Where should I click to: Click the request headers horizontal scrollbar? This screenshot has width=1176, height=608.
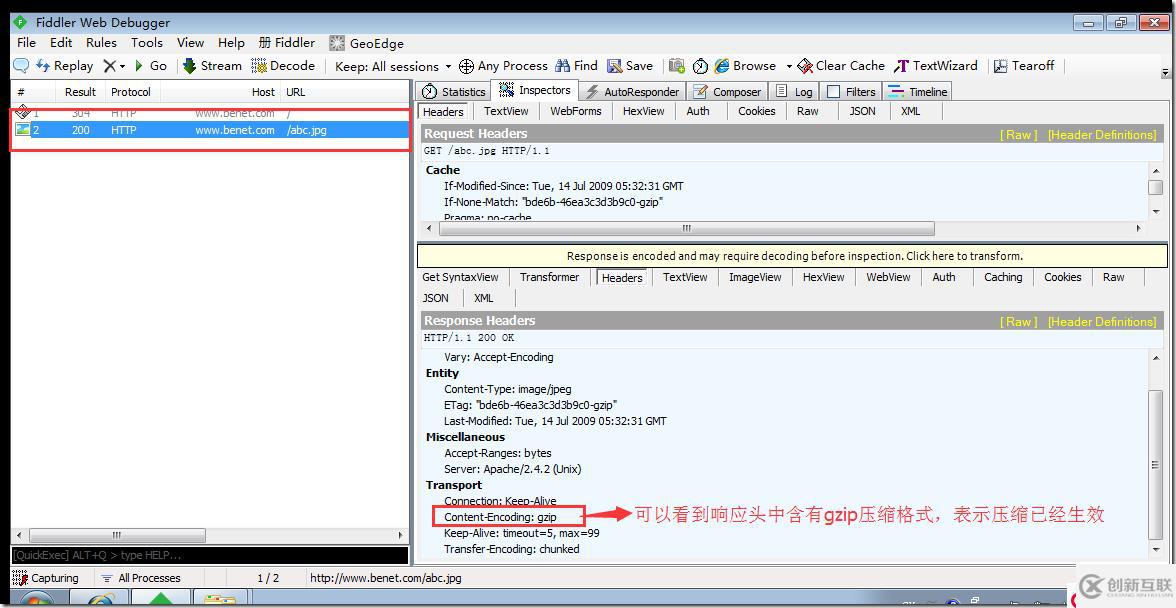tap(686, 228)
